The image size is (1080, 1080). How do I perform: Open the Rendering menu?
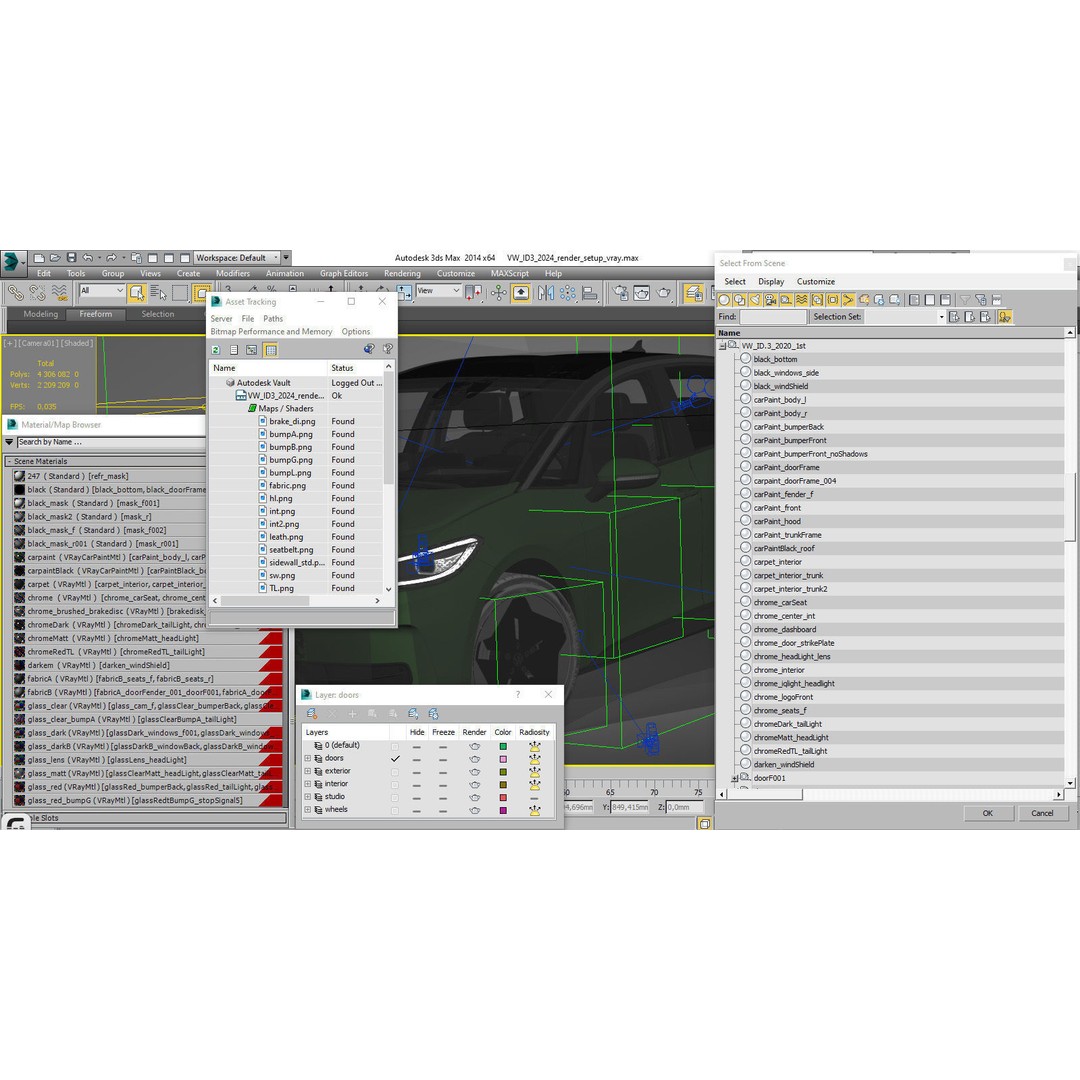[402, 273]
